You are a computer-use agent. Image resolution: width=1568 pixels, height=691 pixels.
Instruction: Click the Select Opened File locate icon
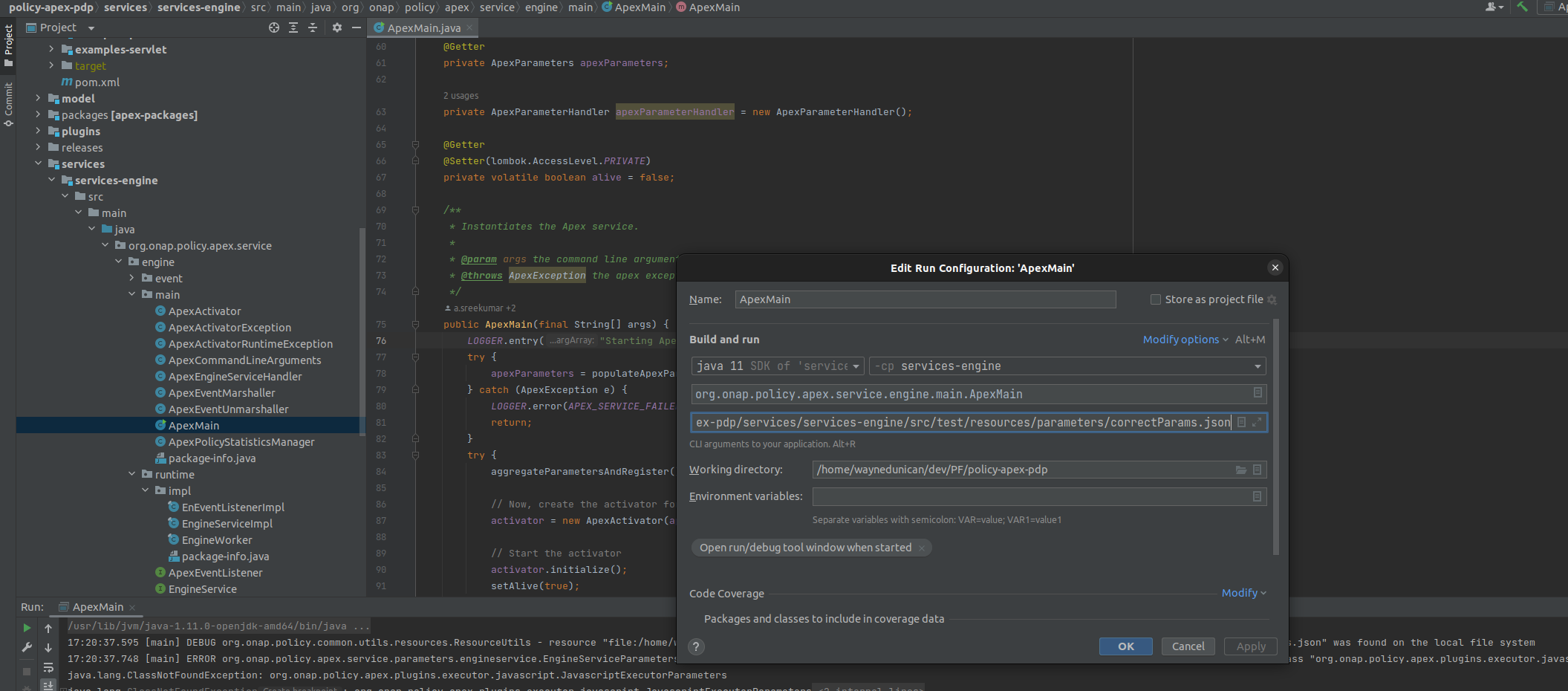(274, 27)
